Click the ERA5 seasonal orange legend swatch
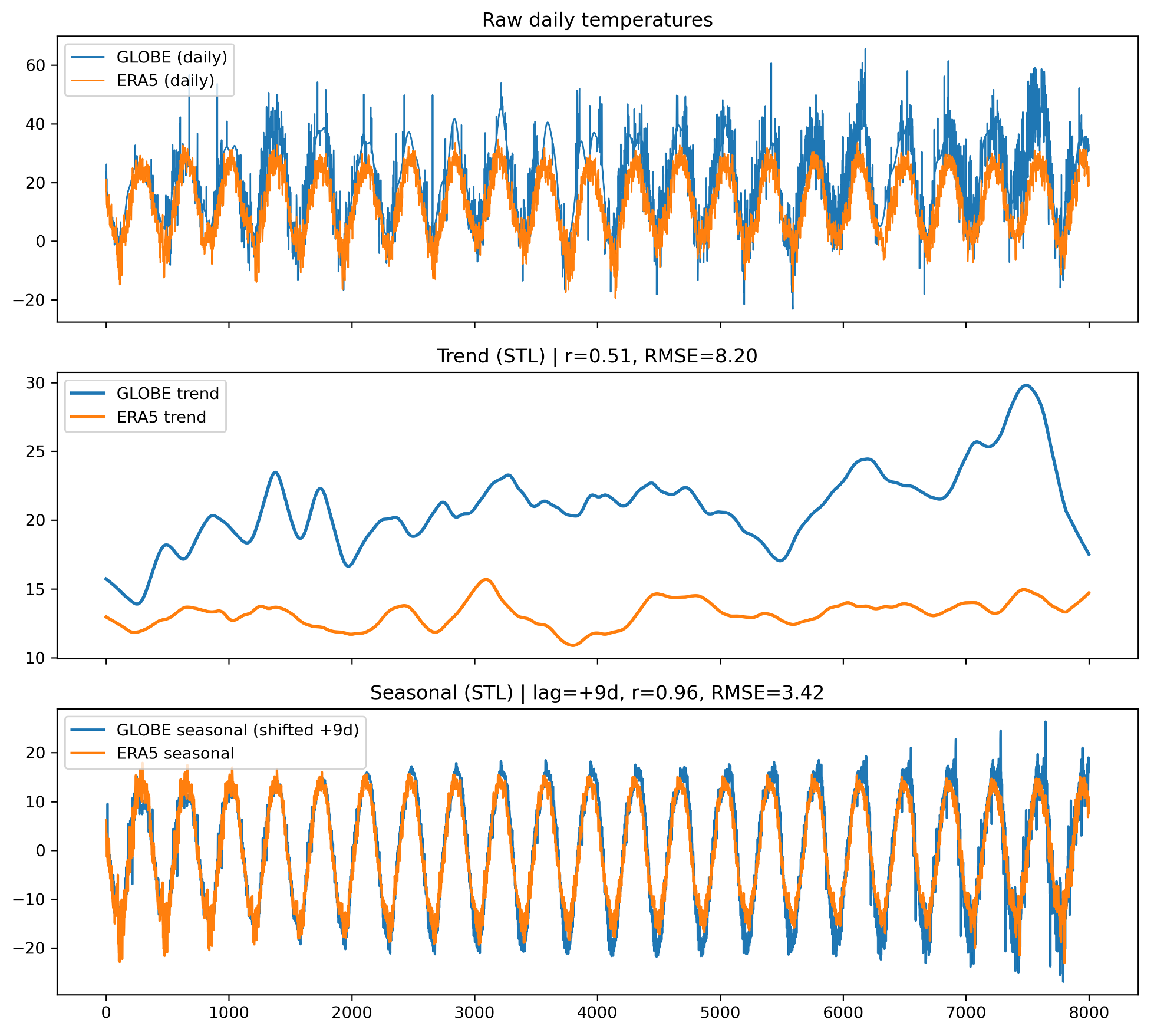This screenshot has width=1154, height=1036. (87, 753)
